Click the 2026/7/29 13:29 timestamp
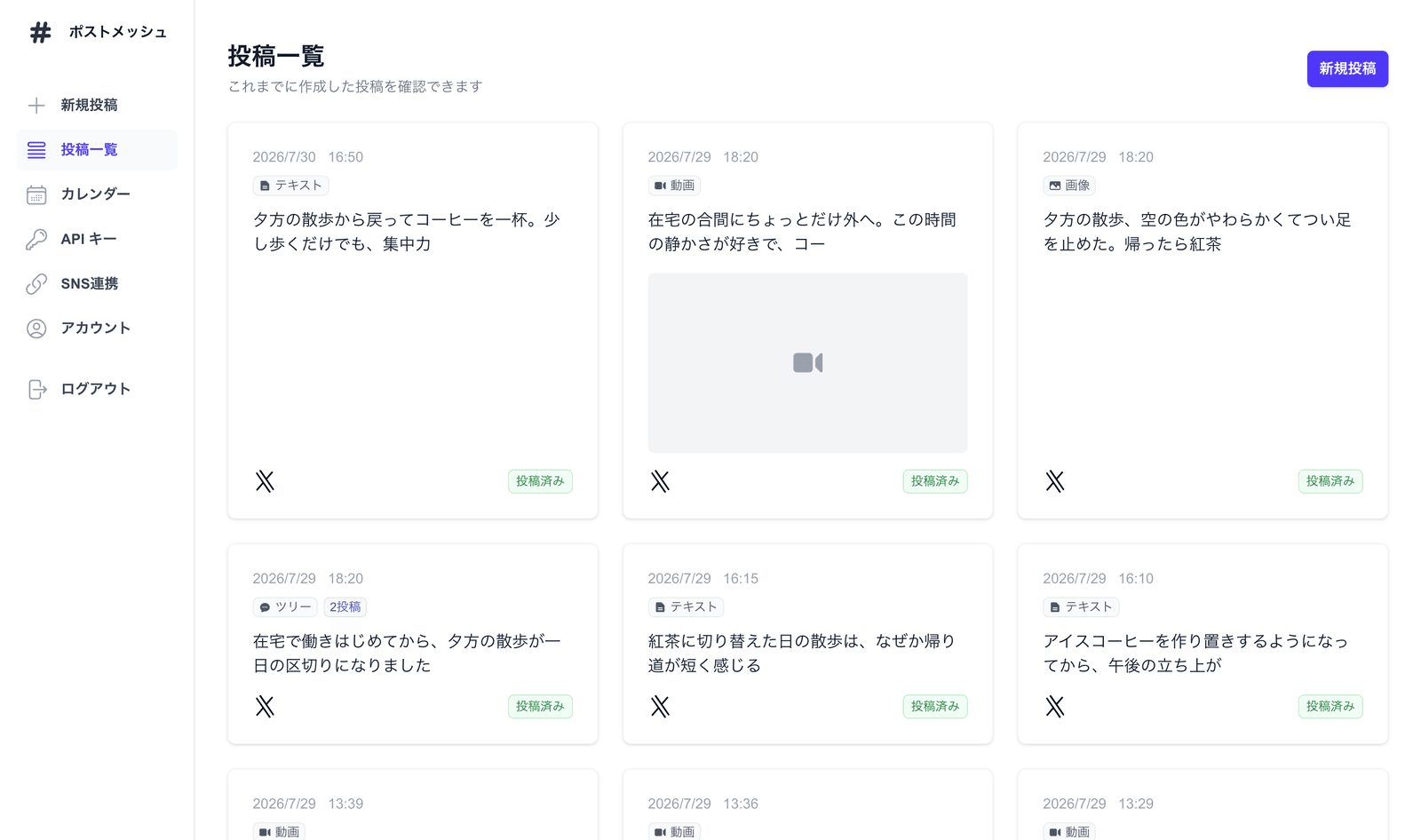Screen dimensions: 1421x840 click(x=1098, y=804)
